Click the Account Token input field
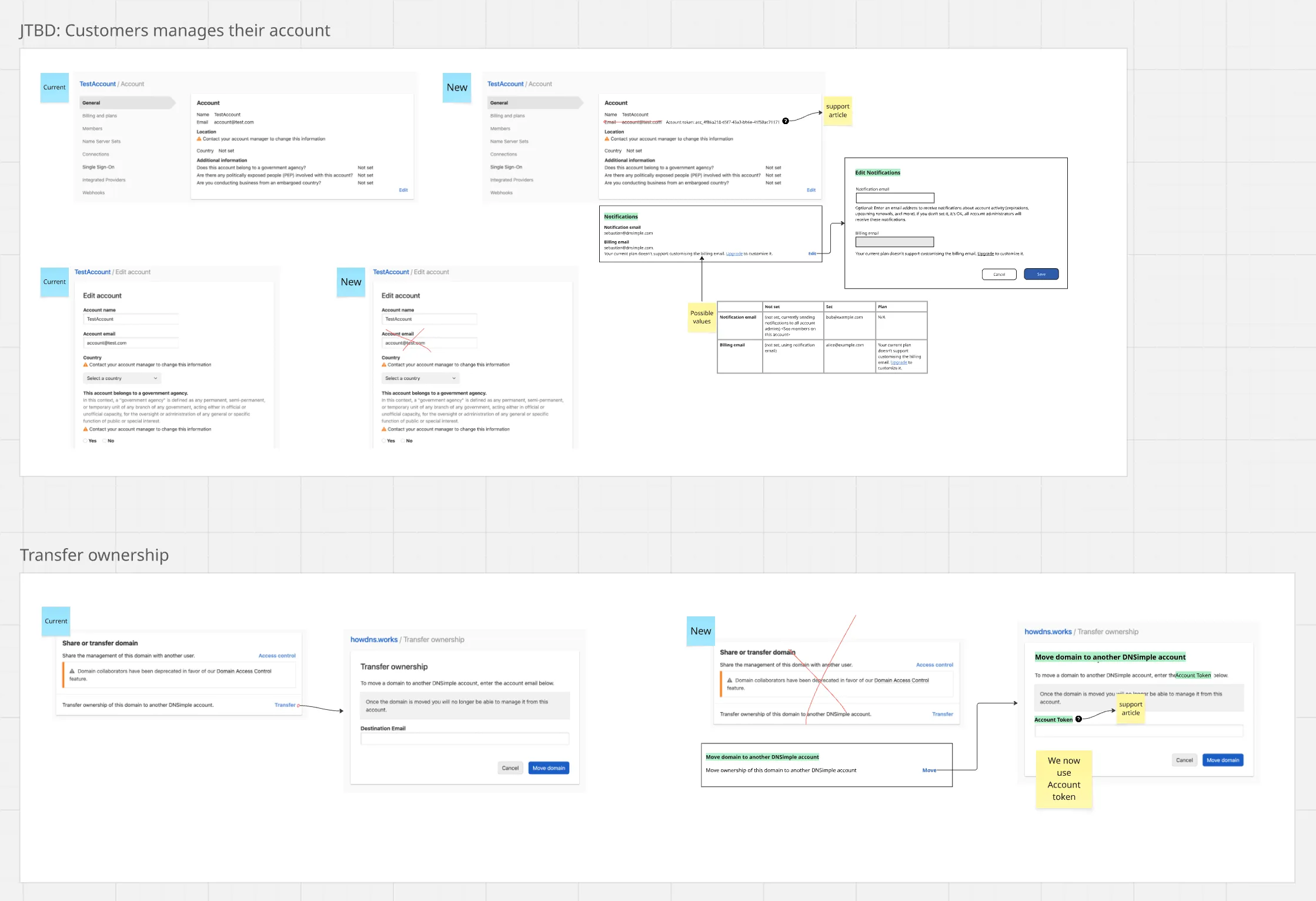Viewport: 1316px width, 901px height. 1139,731
